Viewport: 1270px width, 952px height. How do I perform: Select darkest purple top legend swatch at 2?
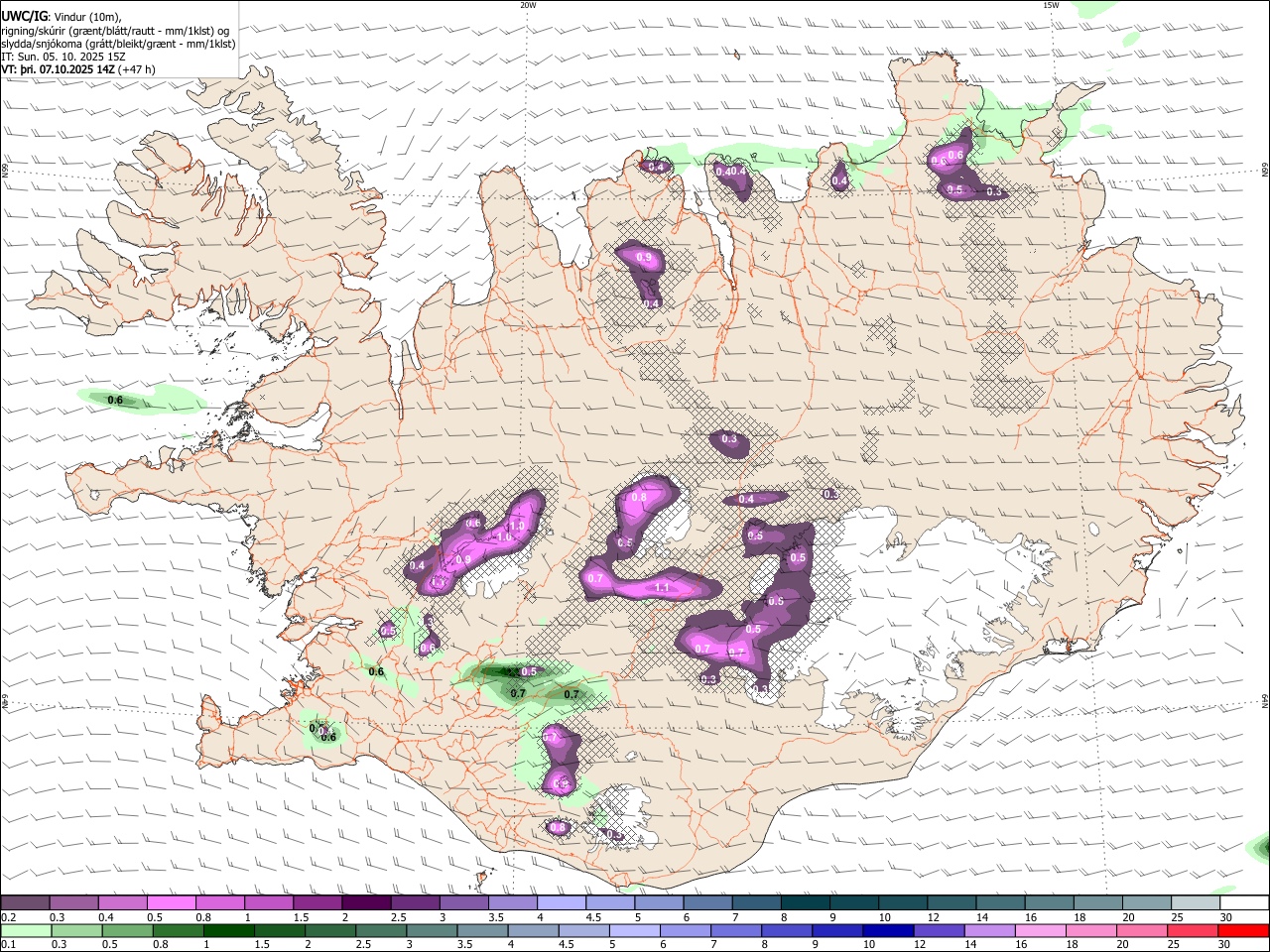[x=366, y=903]
